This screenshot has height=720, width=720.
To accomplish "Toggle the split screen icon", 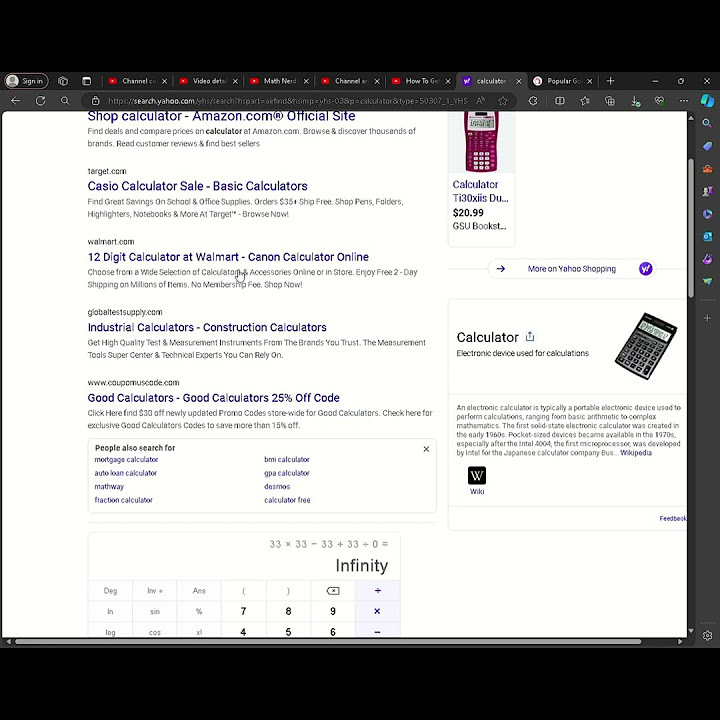I will coord(560,101).
